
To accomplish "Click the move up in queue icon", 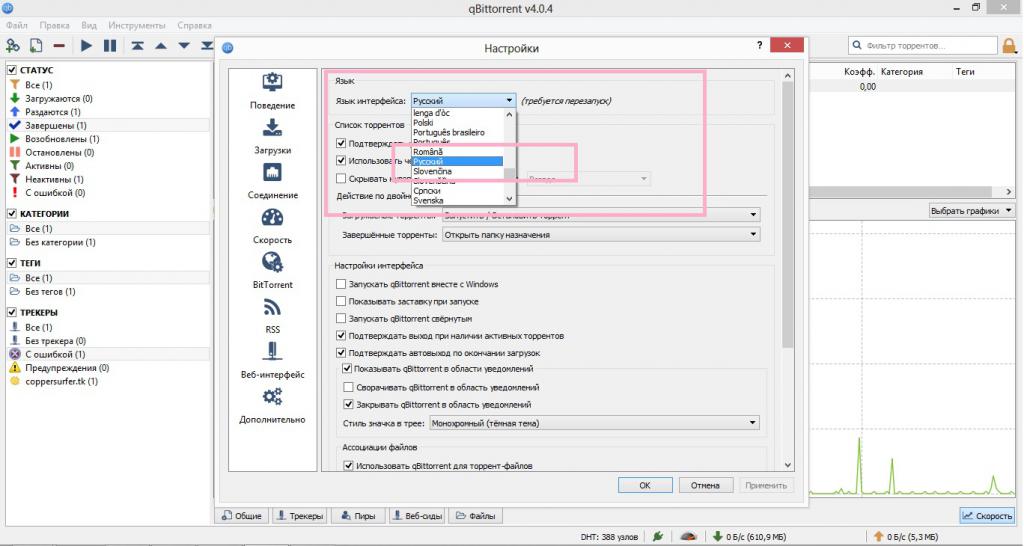I will (161, 46).
